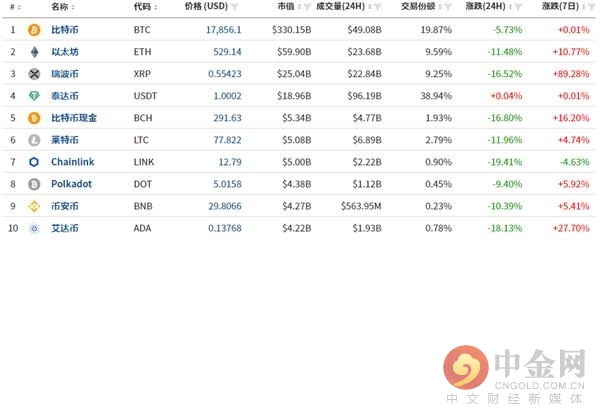Sort by 市值 column header
Viewport: 600px width, 417px height.
tap(289, 7)
